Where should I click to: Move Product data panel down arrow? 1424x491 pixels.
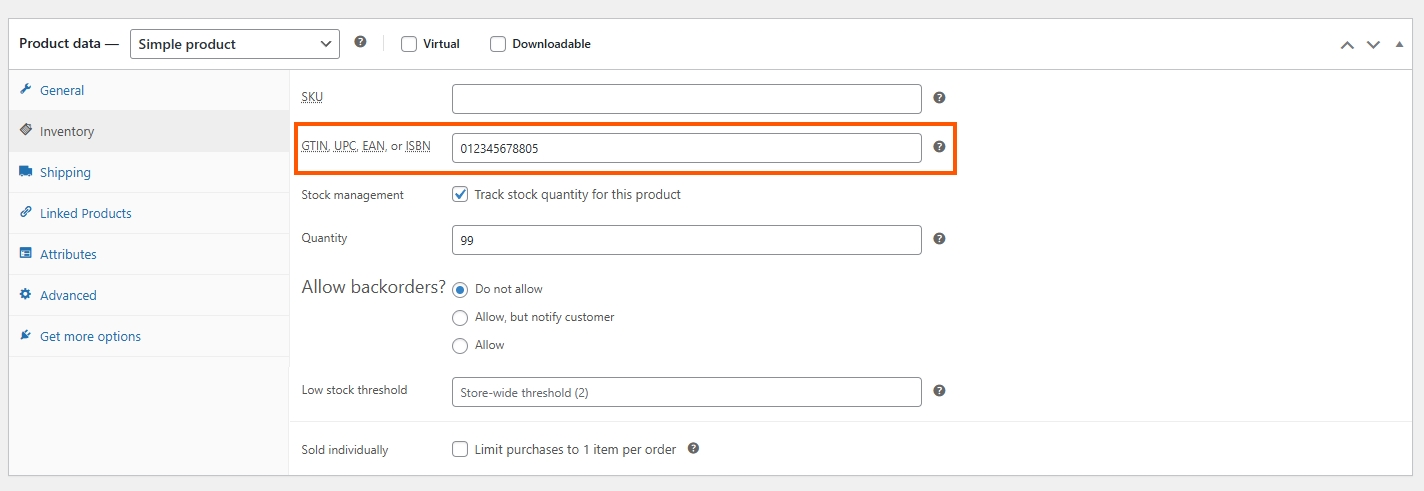1373,45
